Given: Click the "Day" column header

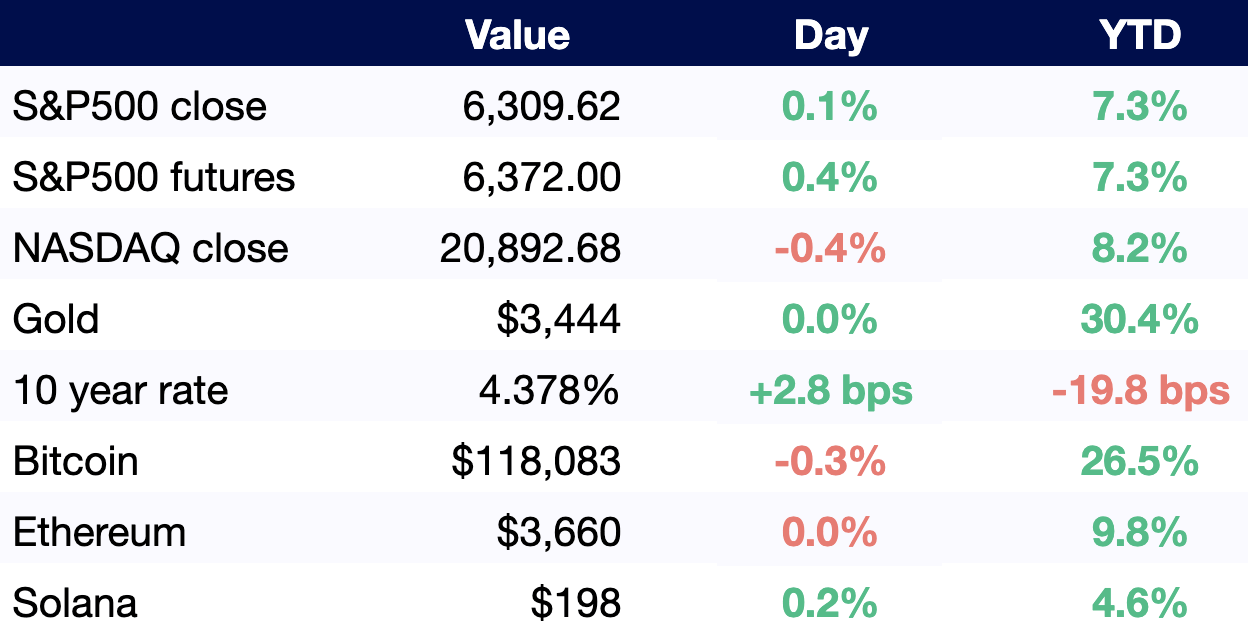Looking at the screenshot, I should point(831,36).
